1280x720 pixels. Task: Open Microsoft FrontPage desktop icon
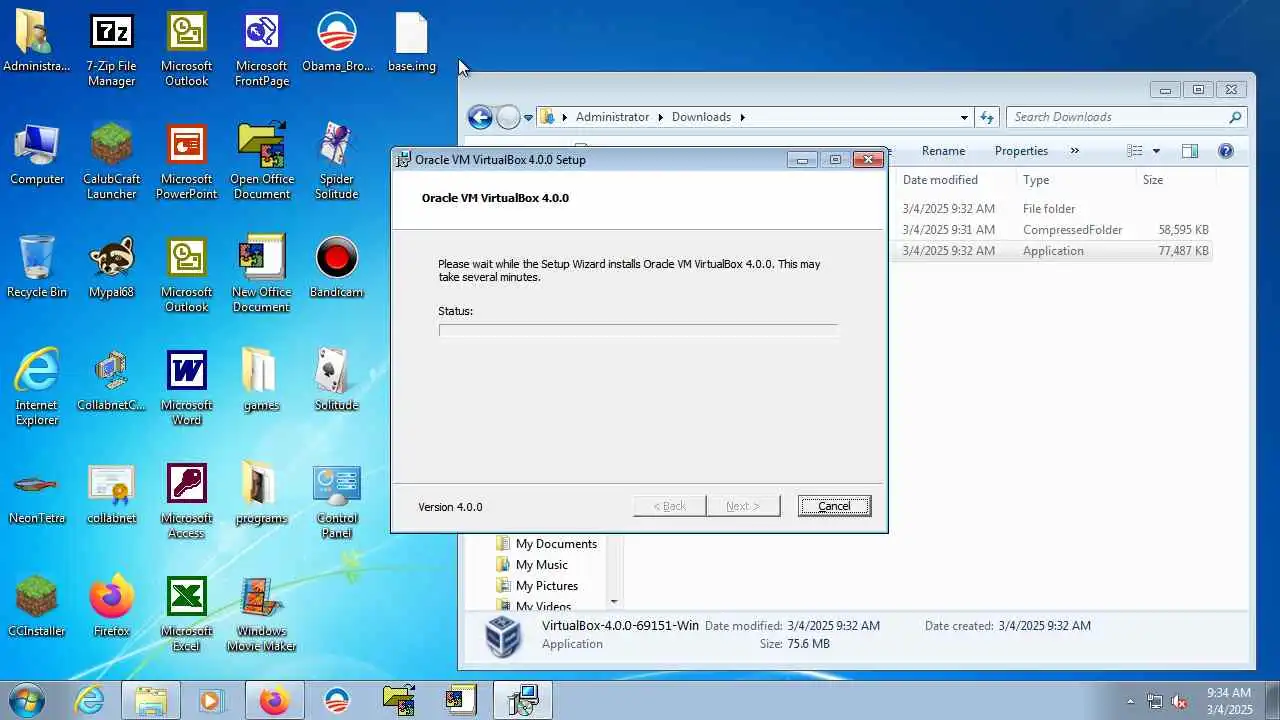point(262,50)
